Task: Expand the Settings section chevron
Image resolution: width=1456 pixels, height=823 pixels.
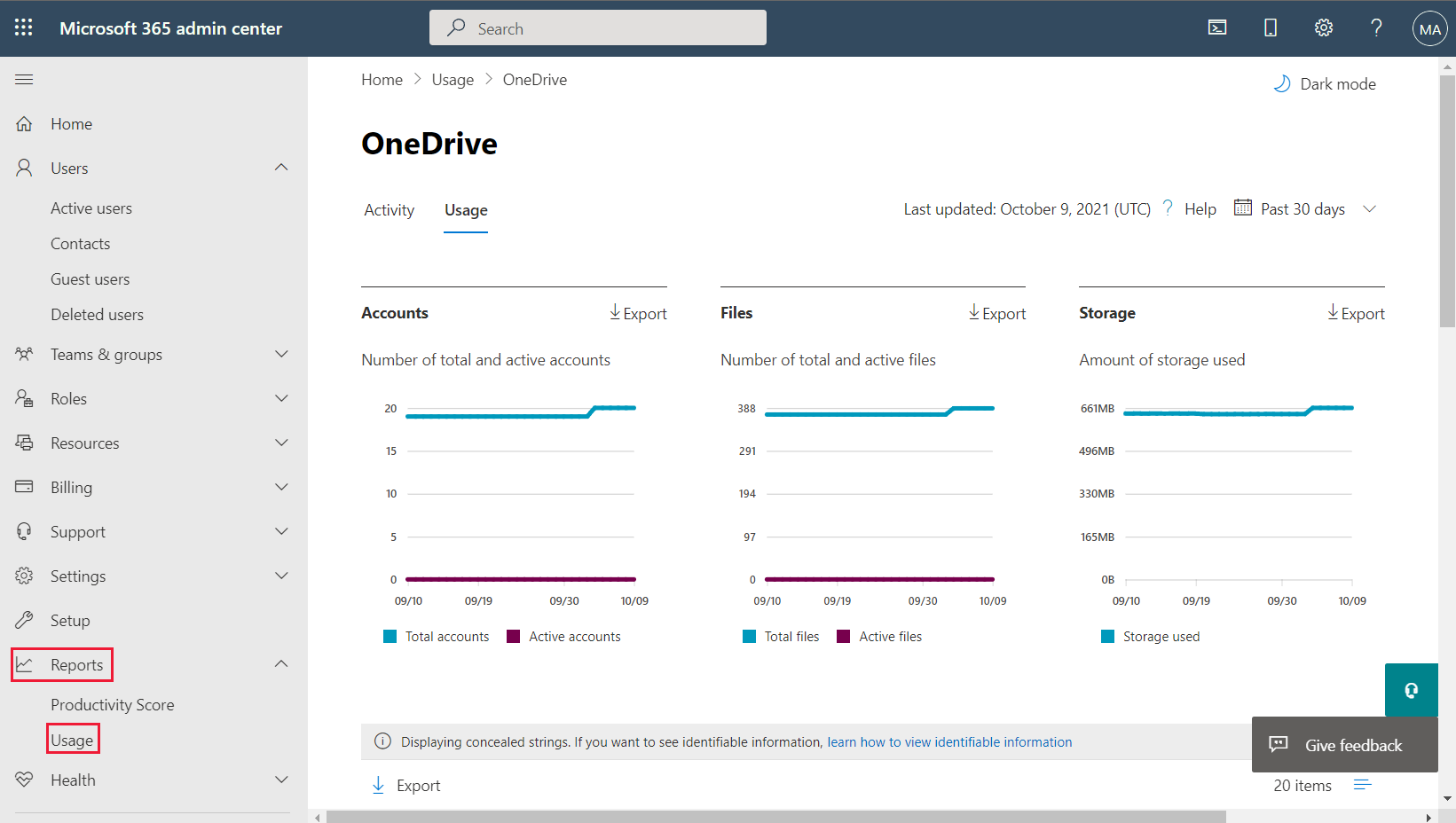Action: pos(281,576)
